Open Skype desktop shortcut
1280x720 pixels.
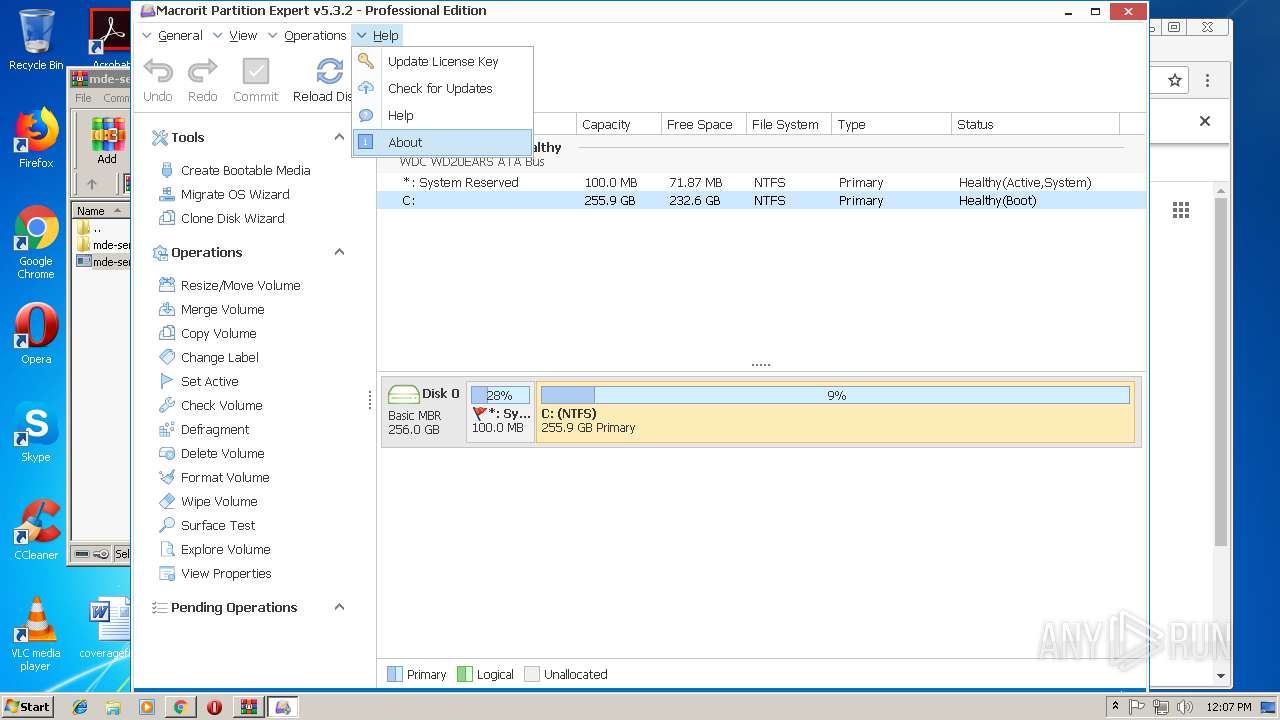point(36,433)
